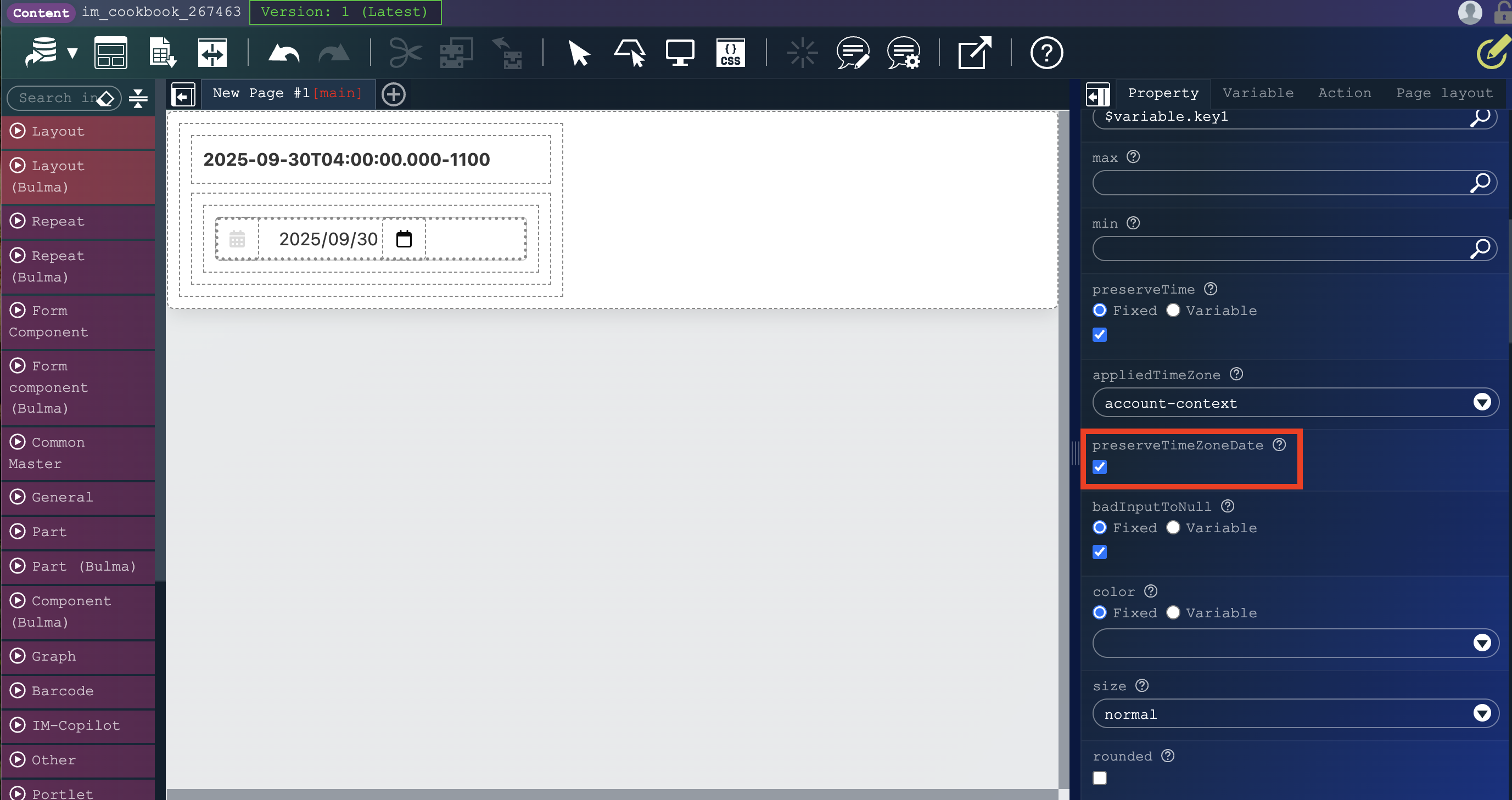
Task: Uncheck the preserveTimeZoneDate checkbox
Action: (1099, 467)
